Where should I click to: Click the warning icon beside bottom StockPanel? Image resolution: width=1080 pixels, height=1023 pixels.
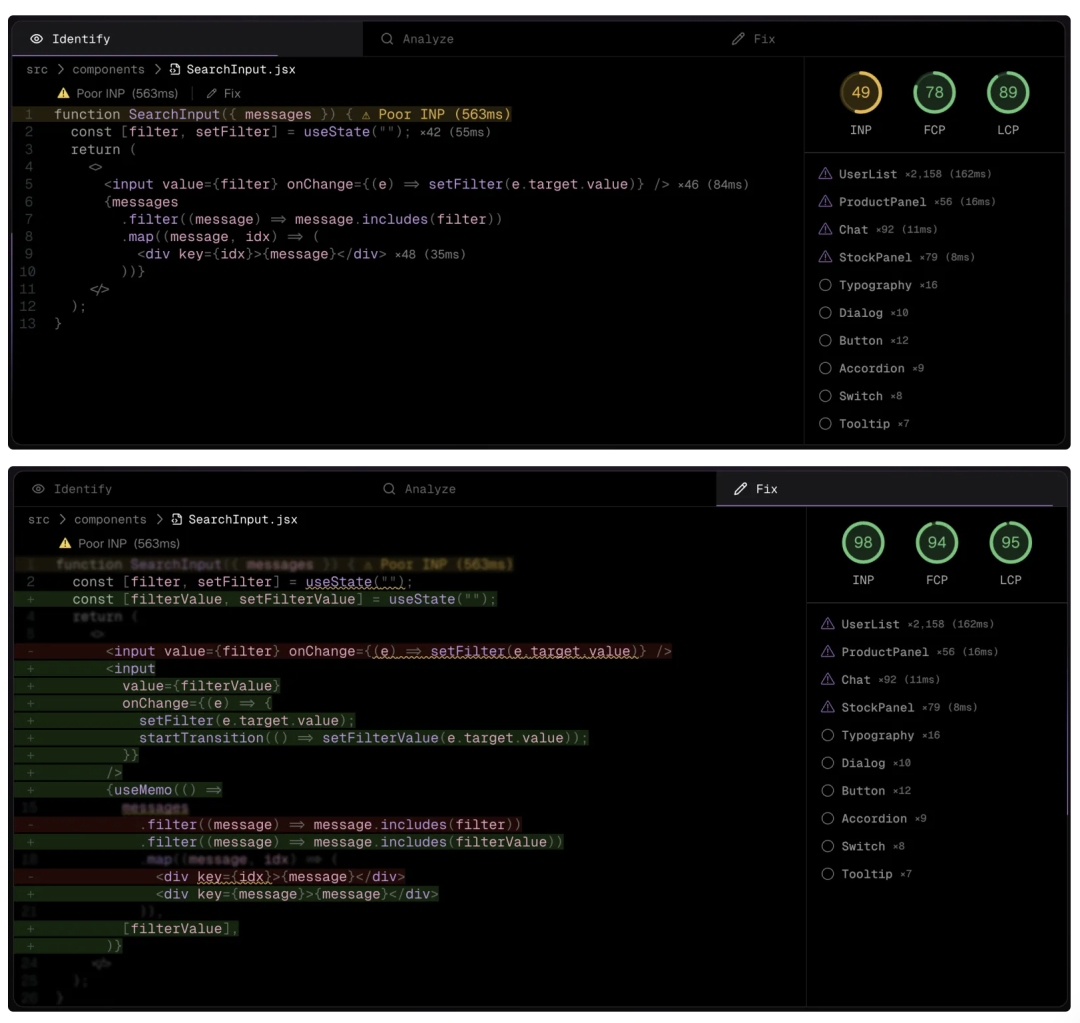828,706
